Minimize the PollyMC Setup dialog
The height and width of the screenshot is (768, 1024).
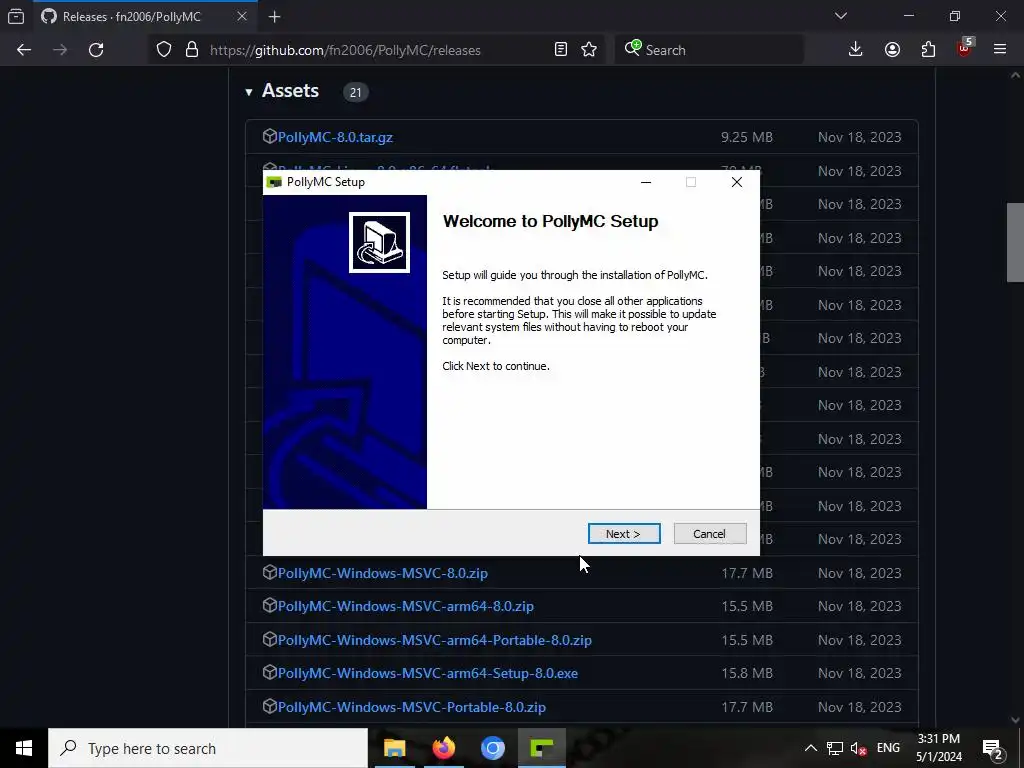tap(646, 182)
